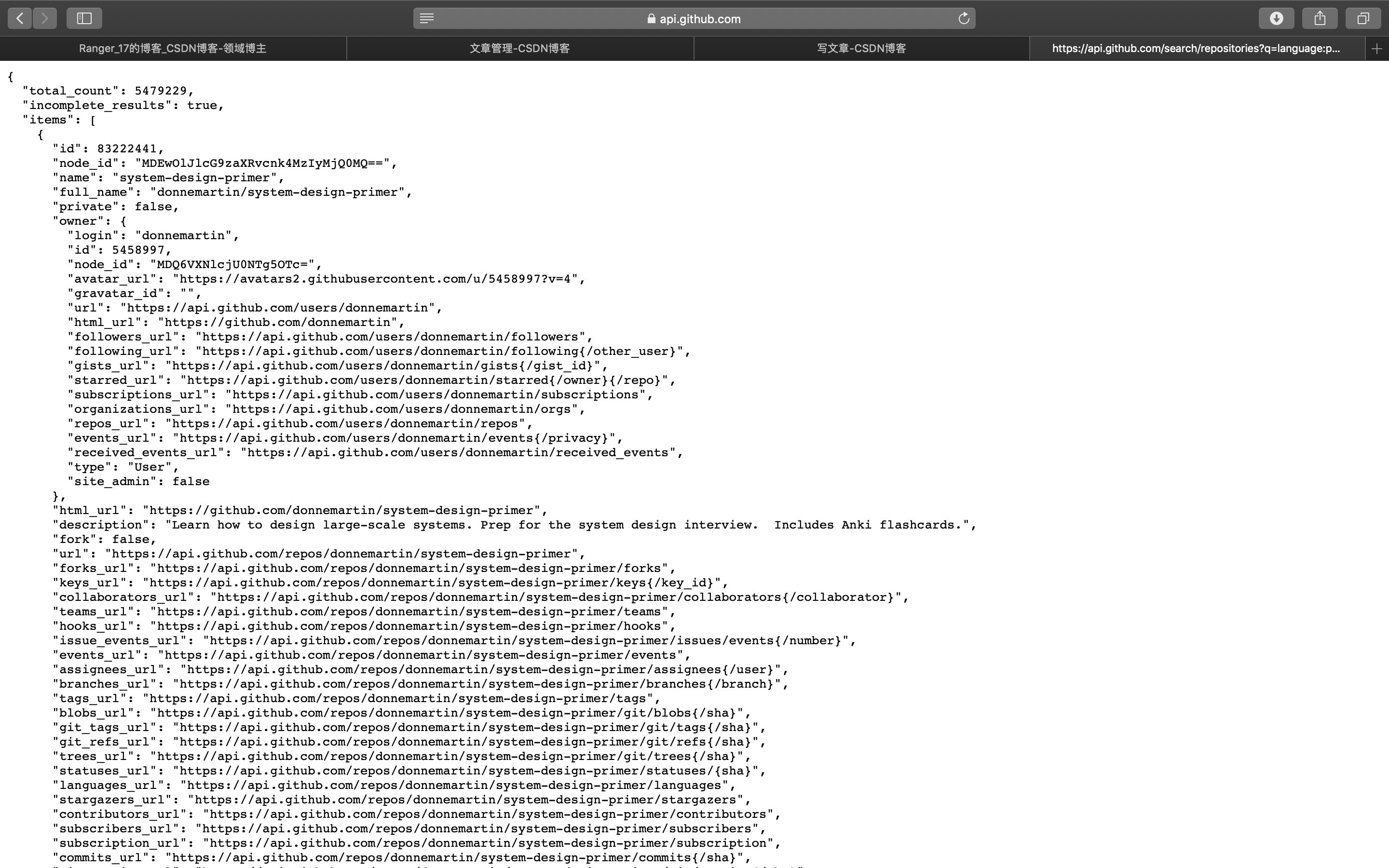Show the Safari sidebar

[84, 18]
